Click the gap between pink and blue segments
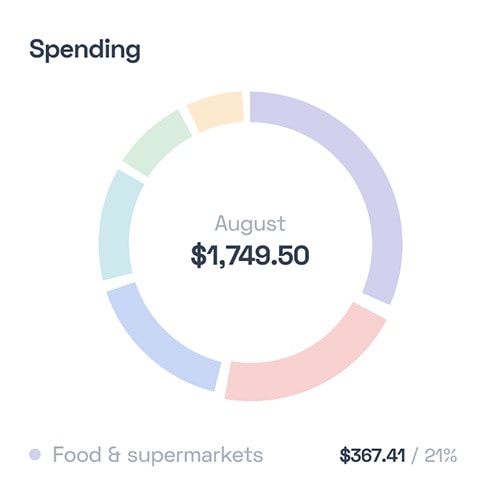Screen dimensions: 500x493 tap(223, 378)
